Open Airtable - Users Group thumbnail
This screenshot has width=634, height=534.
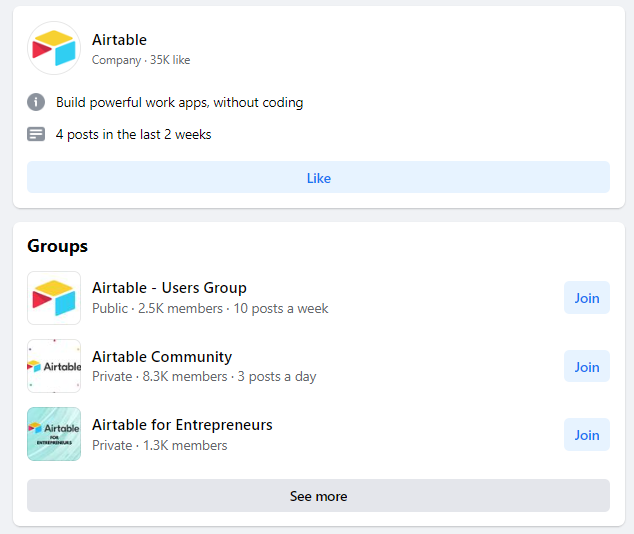(x=54, y=298)
